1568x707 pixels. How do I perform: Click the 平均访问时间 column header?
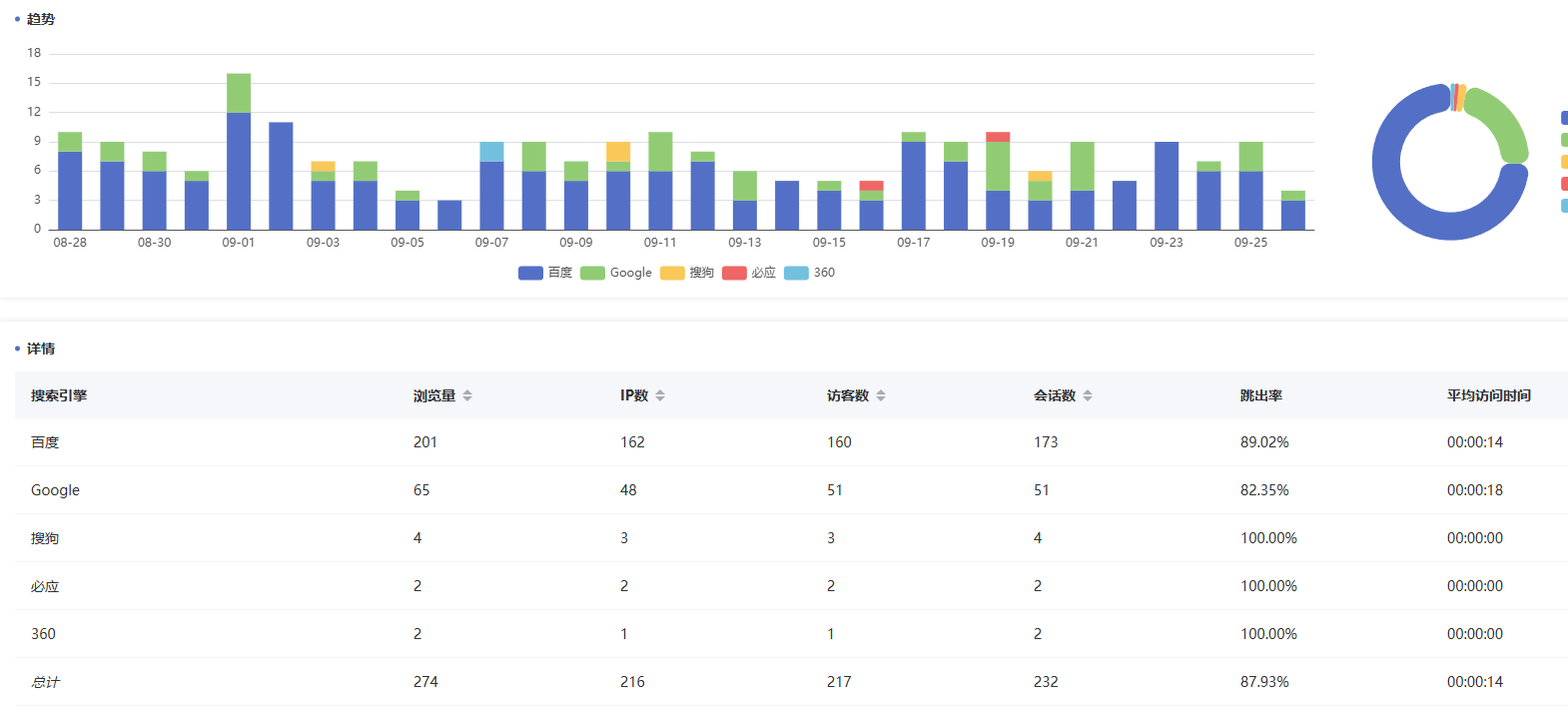[x=1488, y=396]
